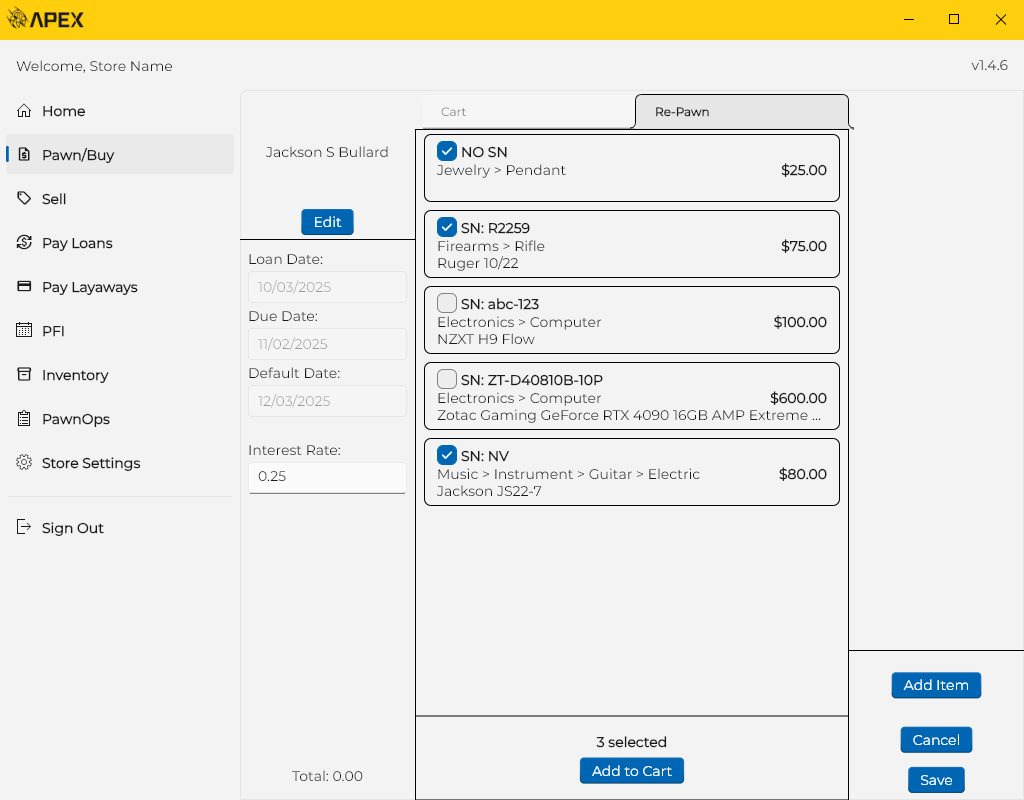Click the Pay Layaways card icon

click(x=24, y=287)
